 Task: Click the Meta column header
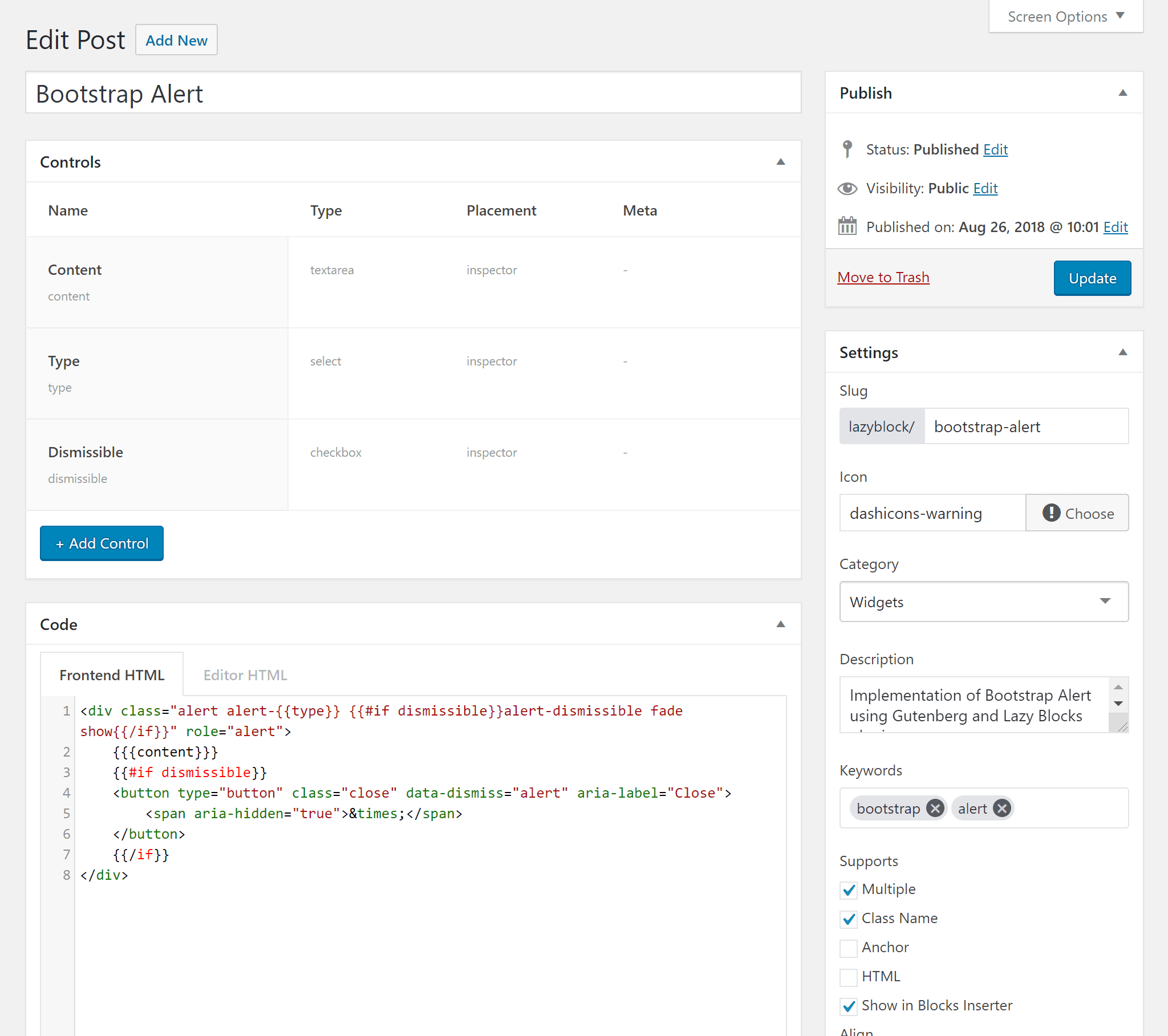(x=639, y=210)
